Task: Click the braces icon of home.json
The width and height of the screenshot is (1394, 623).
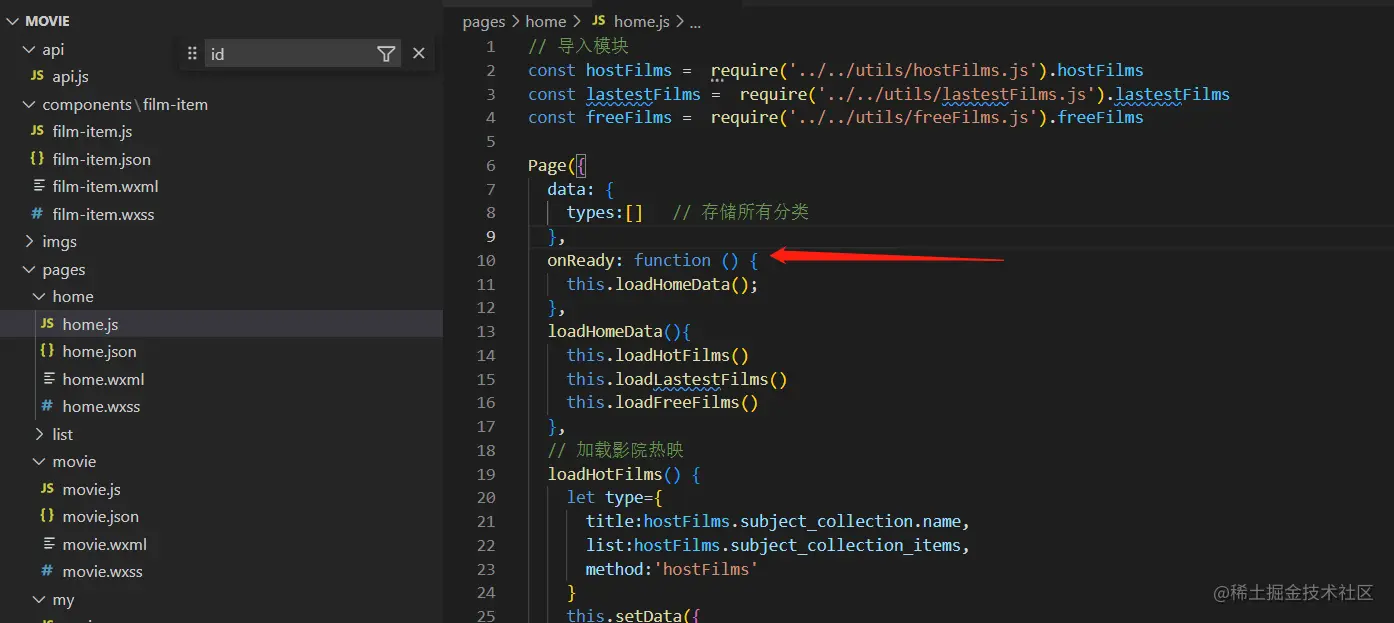Action: 47,351
